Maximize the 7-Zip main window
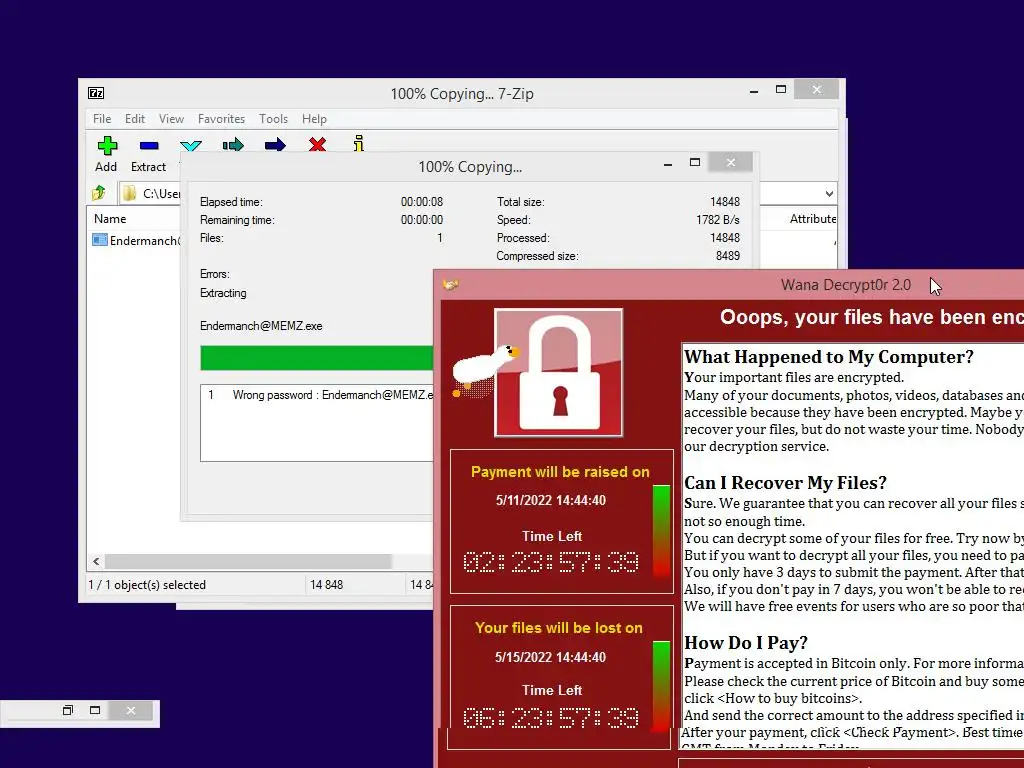This screenshot has width=1024, height=768. (780, 89)
